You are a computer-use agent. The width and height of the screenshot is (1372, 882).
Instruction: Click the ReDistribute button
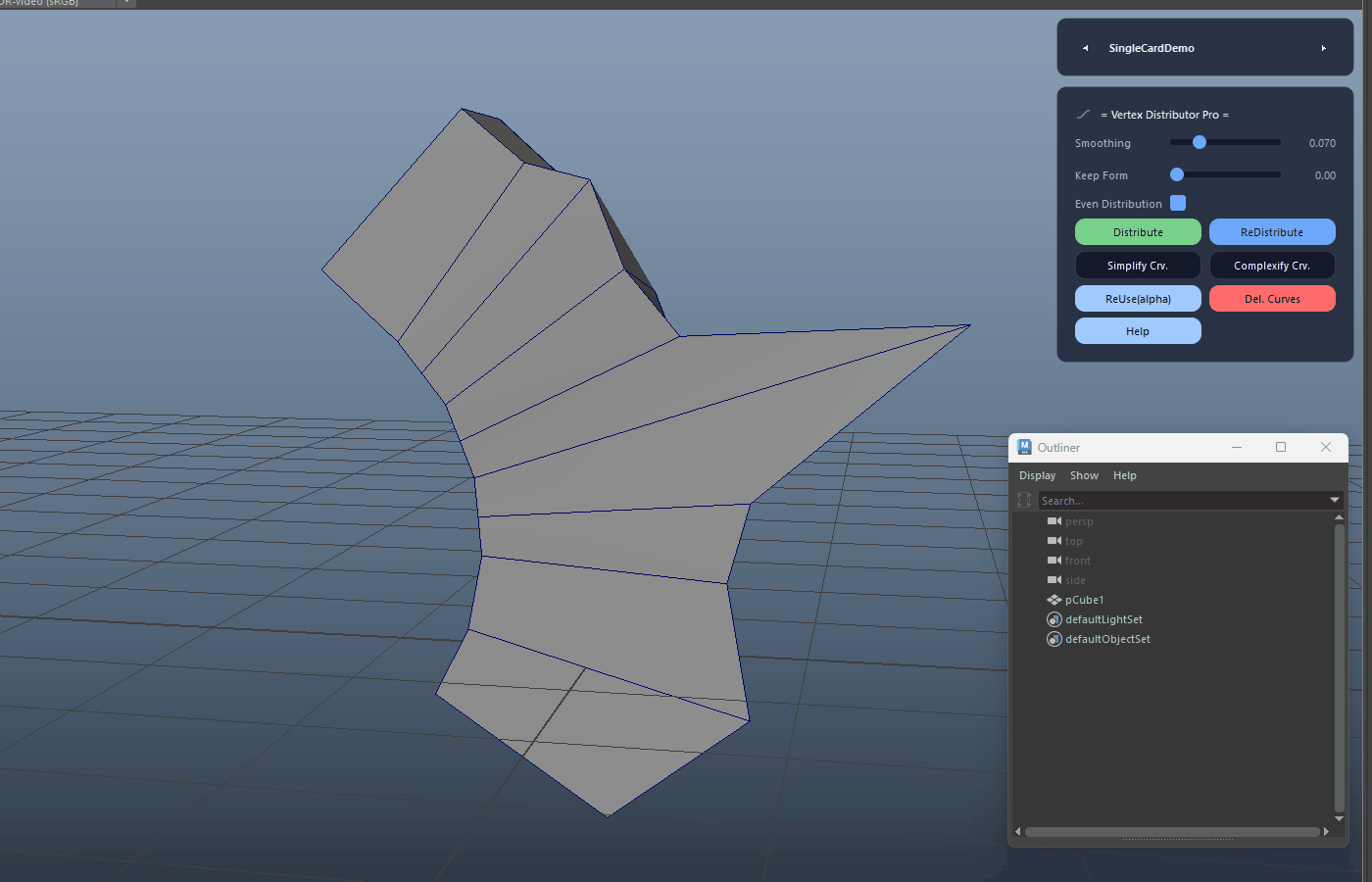click(1272, 232)
